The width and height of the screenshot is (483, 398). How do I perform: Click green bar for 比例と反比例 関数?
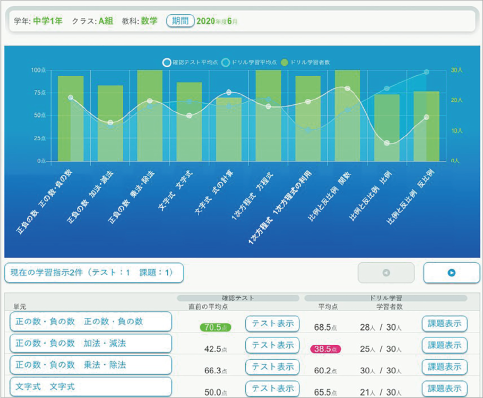click(347, 116)
